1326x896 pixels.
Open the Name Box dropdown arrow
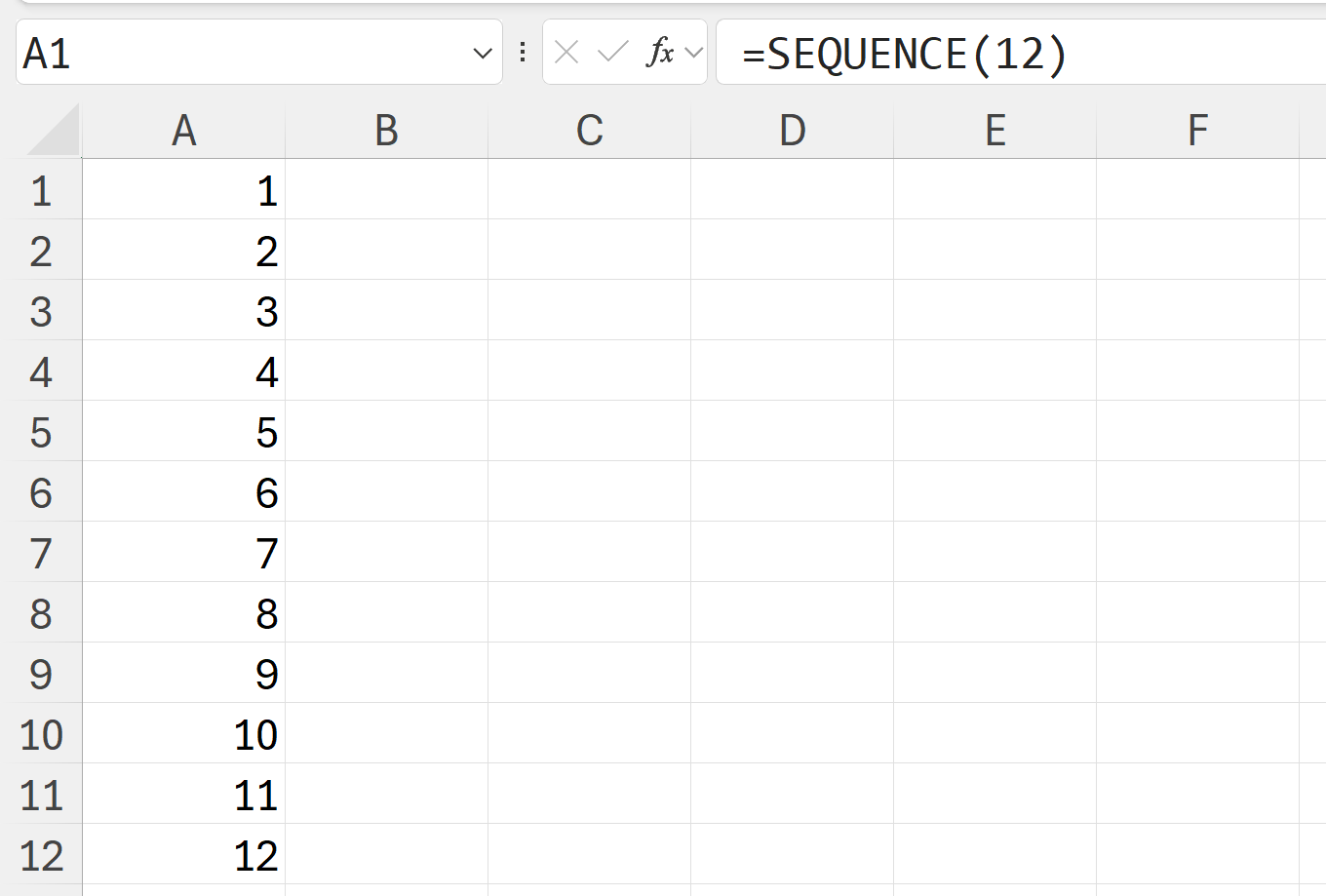[482, 54]
